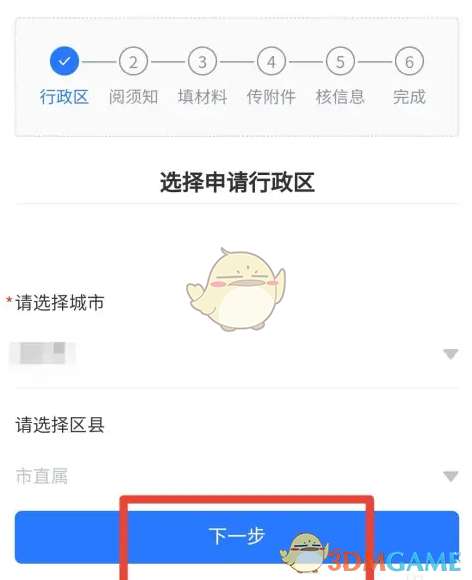
Task: Tap the blue 下一步 button
Action: coord(237,537)
